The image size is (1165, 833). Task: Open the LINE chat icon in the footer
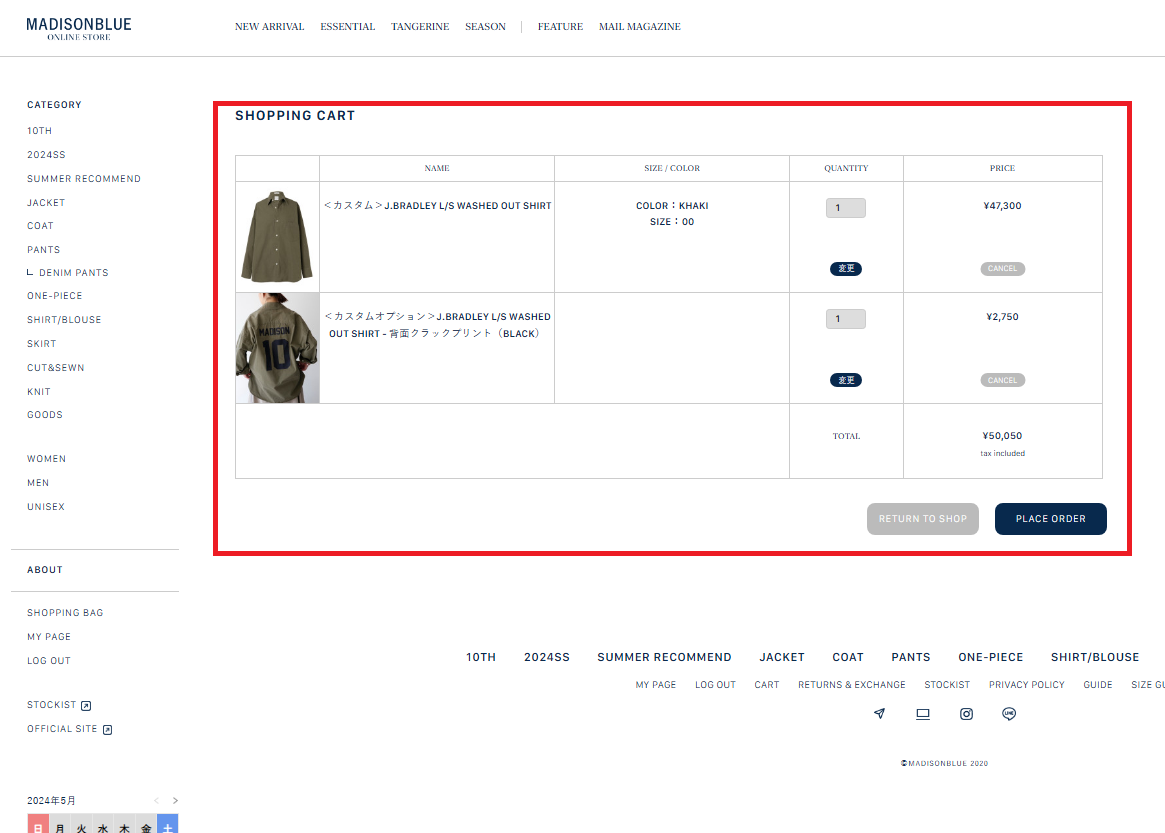pos(1009,713)
